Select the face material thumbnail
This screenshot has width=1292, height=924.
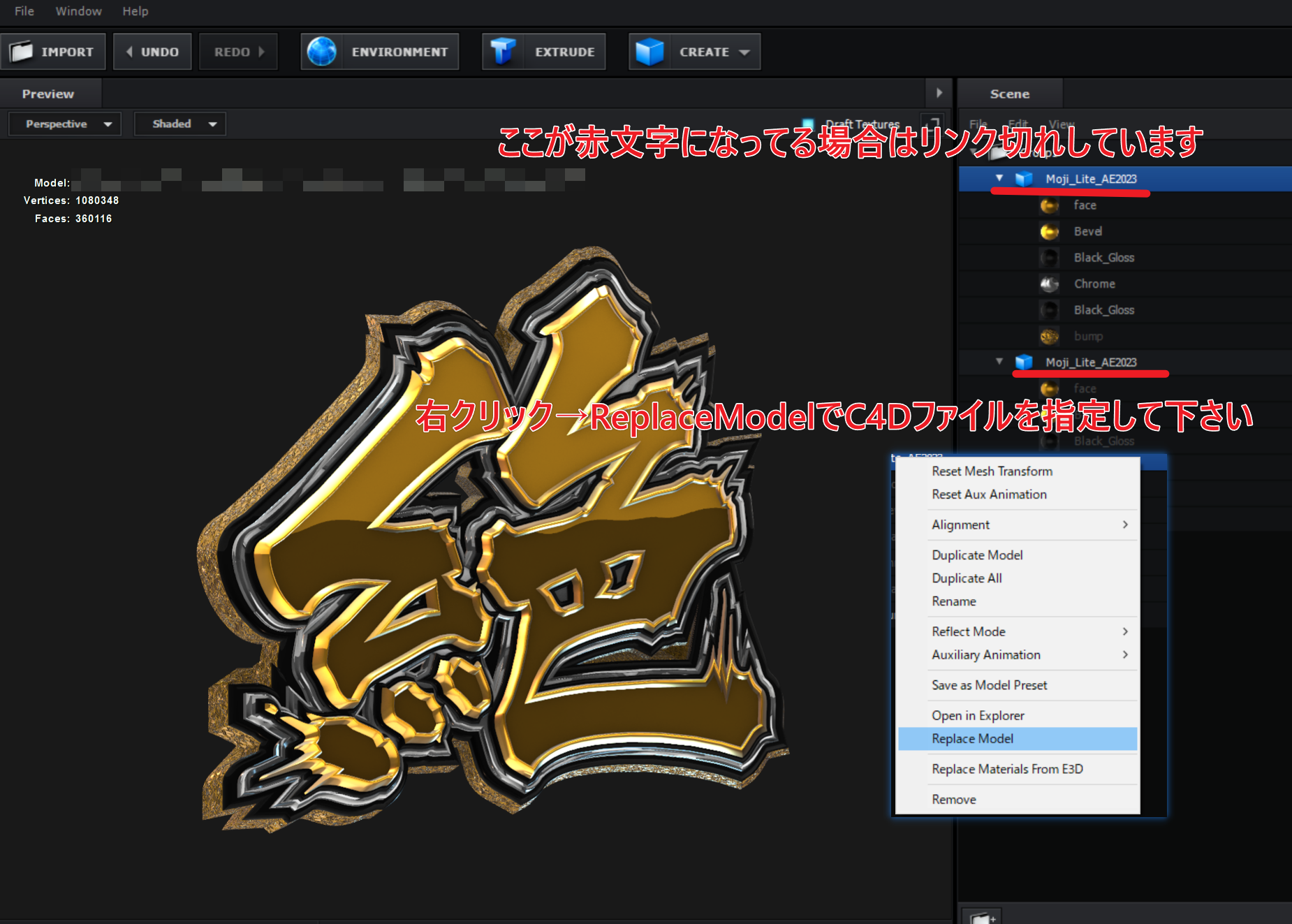[1049, 205]
